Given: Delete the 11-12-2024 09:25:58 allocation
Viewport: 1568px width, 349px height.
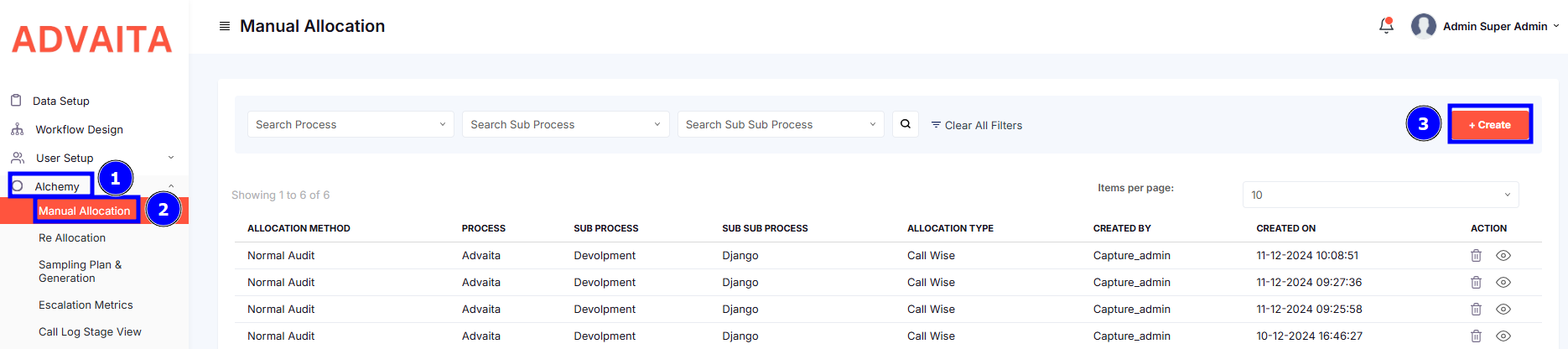Looking at the screenshot, I should [1476, 309].
